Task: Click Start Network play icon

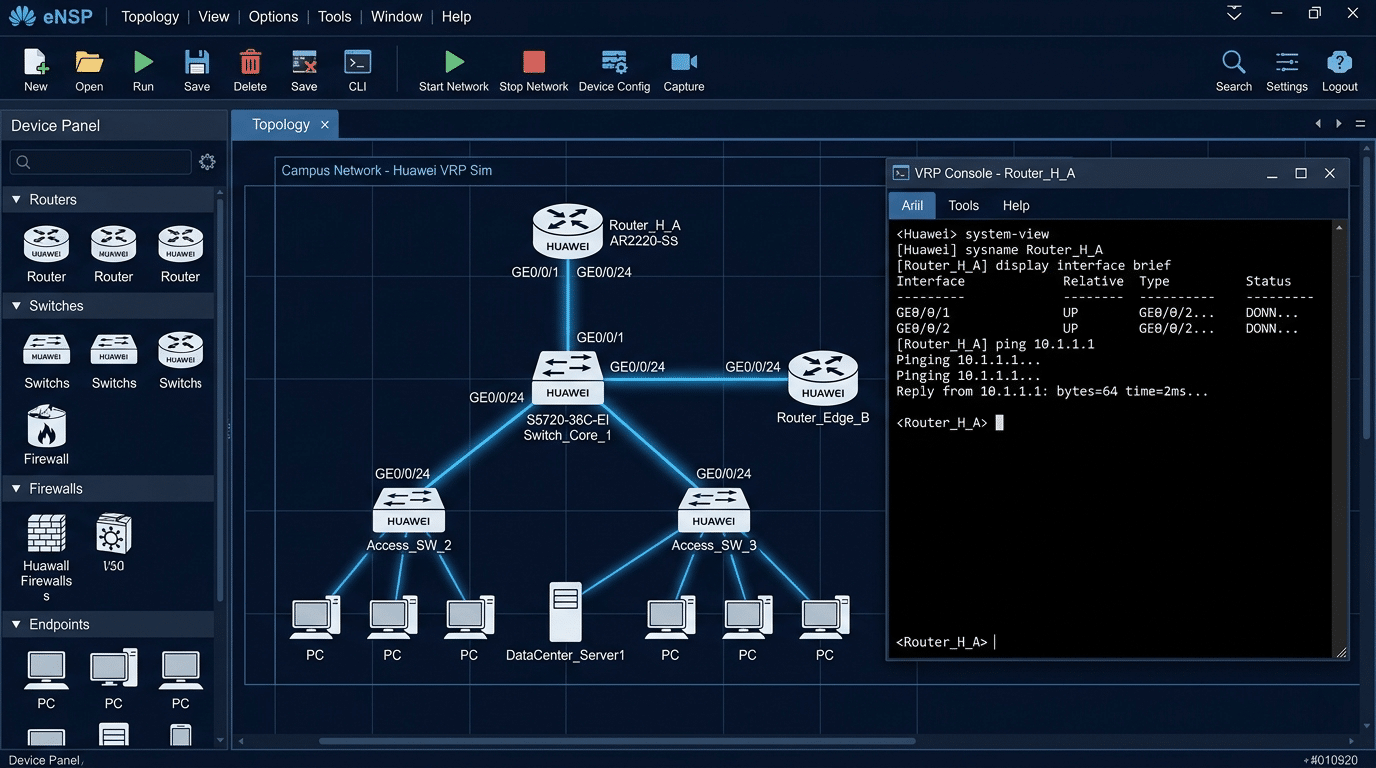Action: pyautogui.click(x=454, y=62)
